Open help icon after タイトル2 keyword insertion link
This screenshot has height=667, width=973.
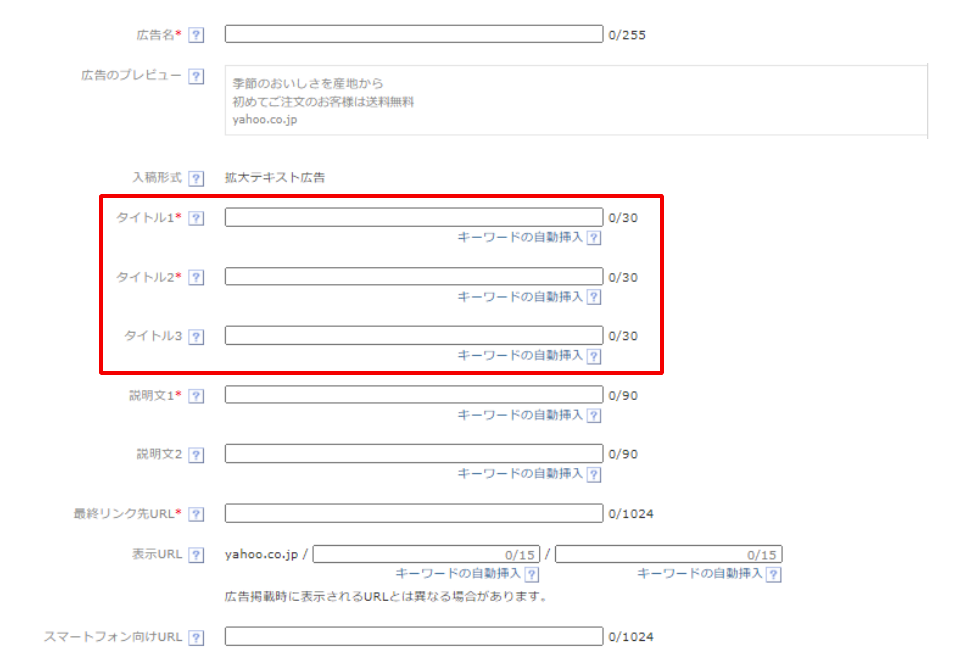pyautogui.click(x=594, y=297)
